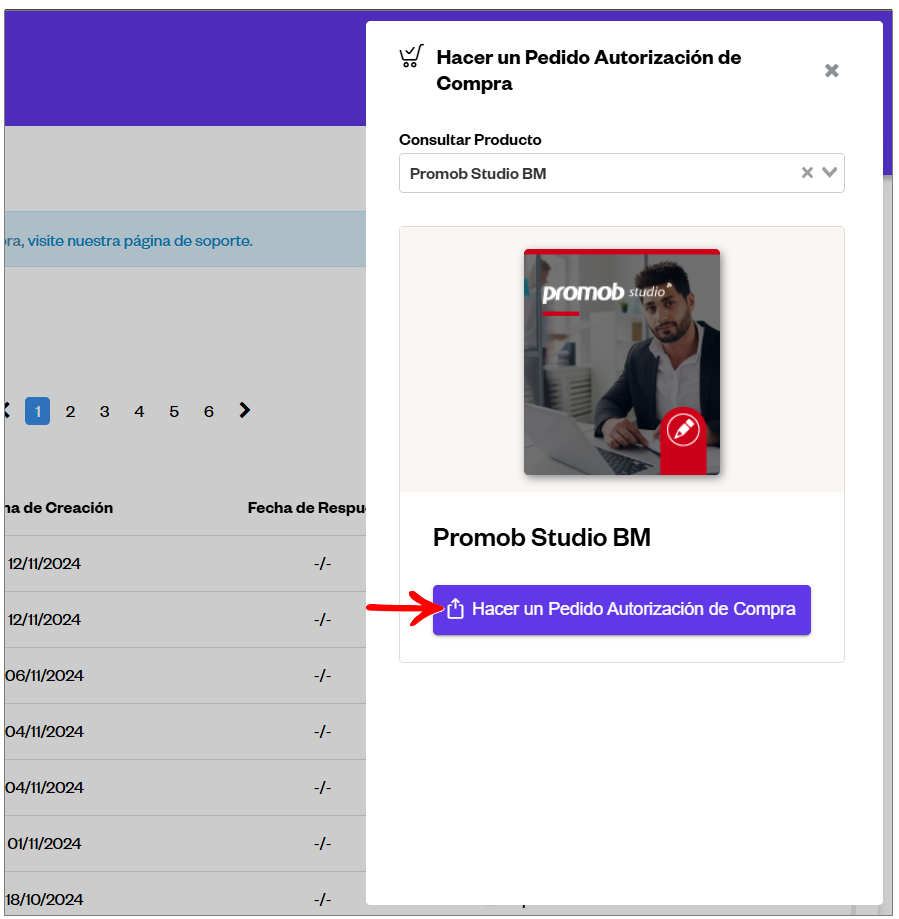The width and height of the screenshot is (899, 919).
Task: Click the Promob Studio product thumbnail image
Action: click(621, 362)
